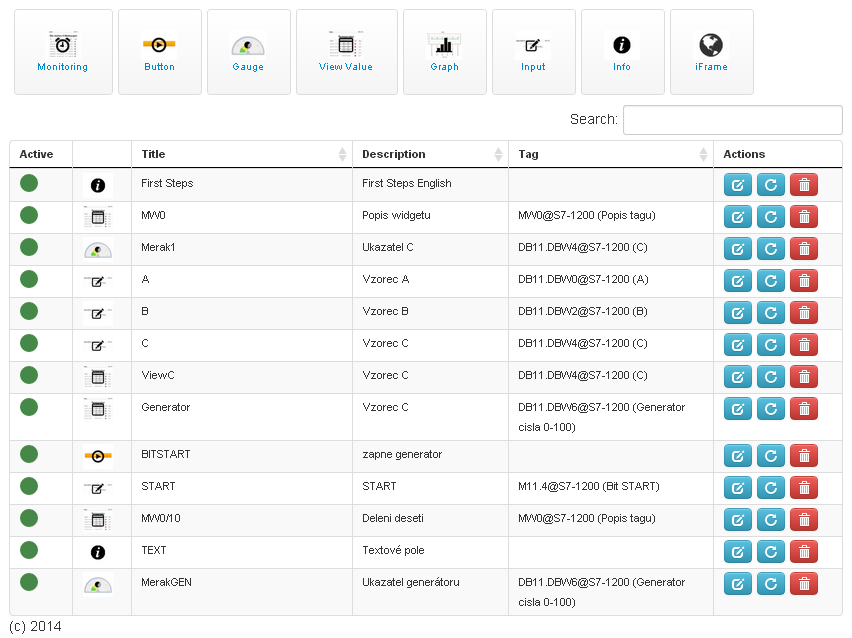
Task: Add a new Input widget
Action: click(533, 52)
